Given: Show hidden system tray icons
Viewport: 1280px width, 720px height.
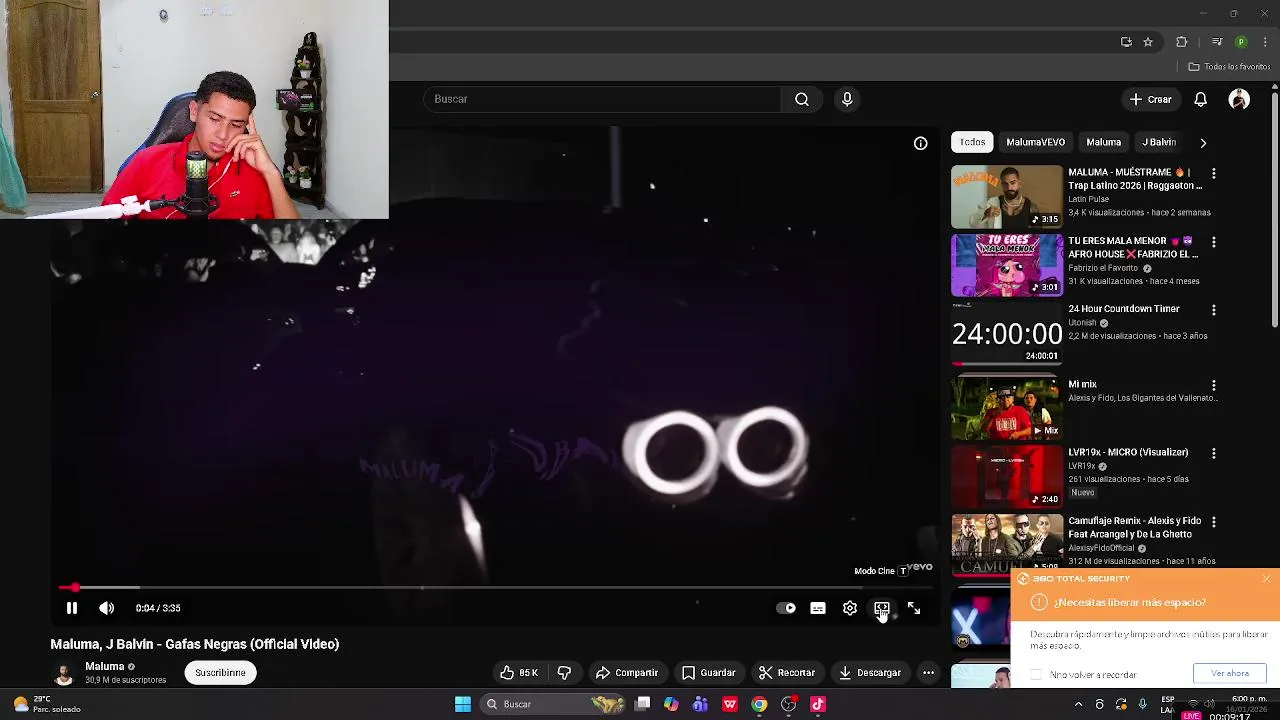Looking at the screenshot, I should 1078,704.
